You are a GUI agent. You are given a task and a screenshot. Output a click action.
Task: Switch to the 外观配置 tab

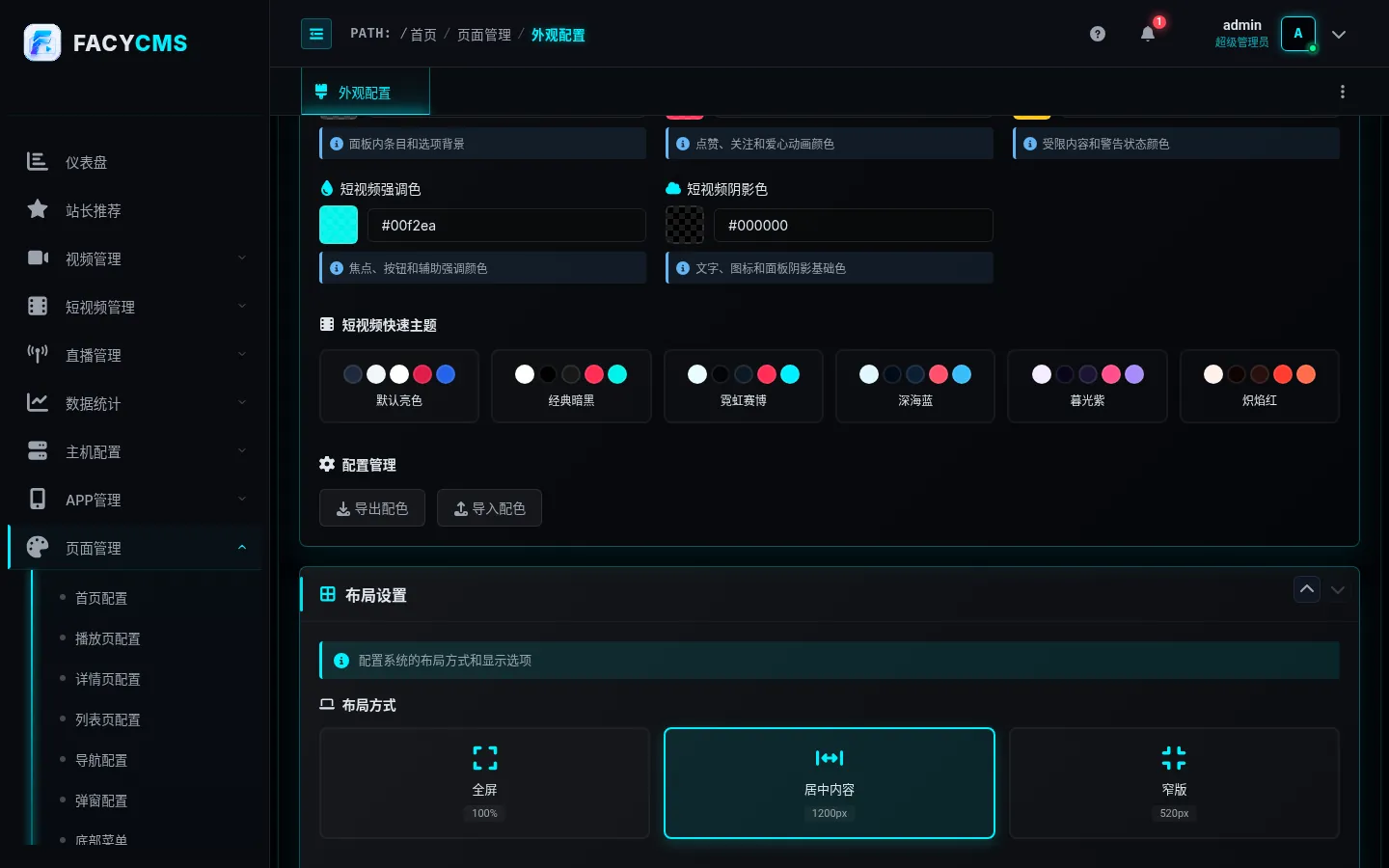click(x=366, y=93)
